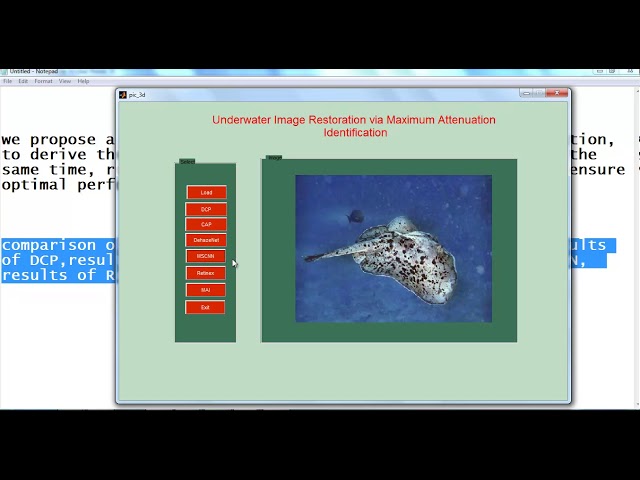The image size is (640, 480).
Task: Click the 'Untitled - Notepad' title text
Action: click(34, 71)
